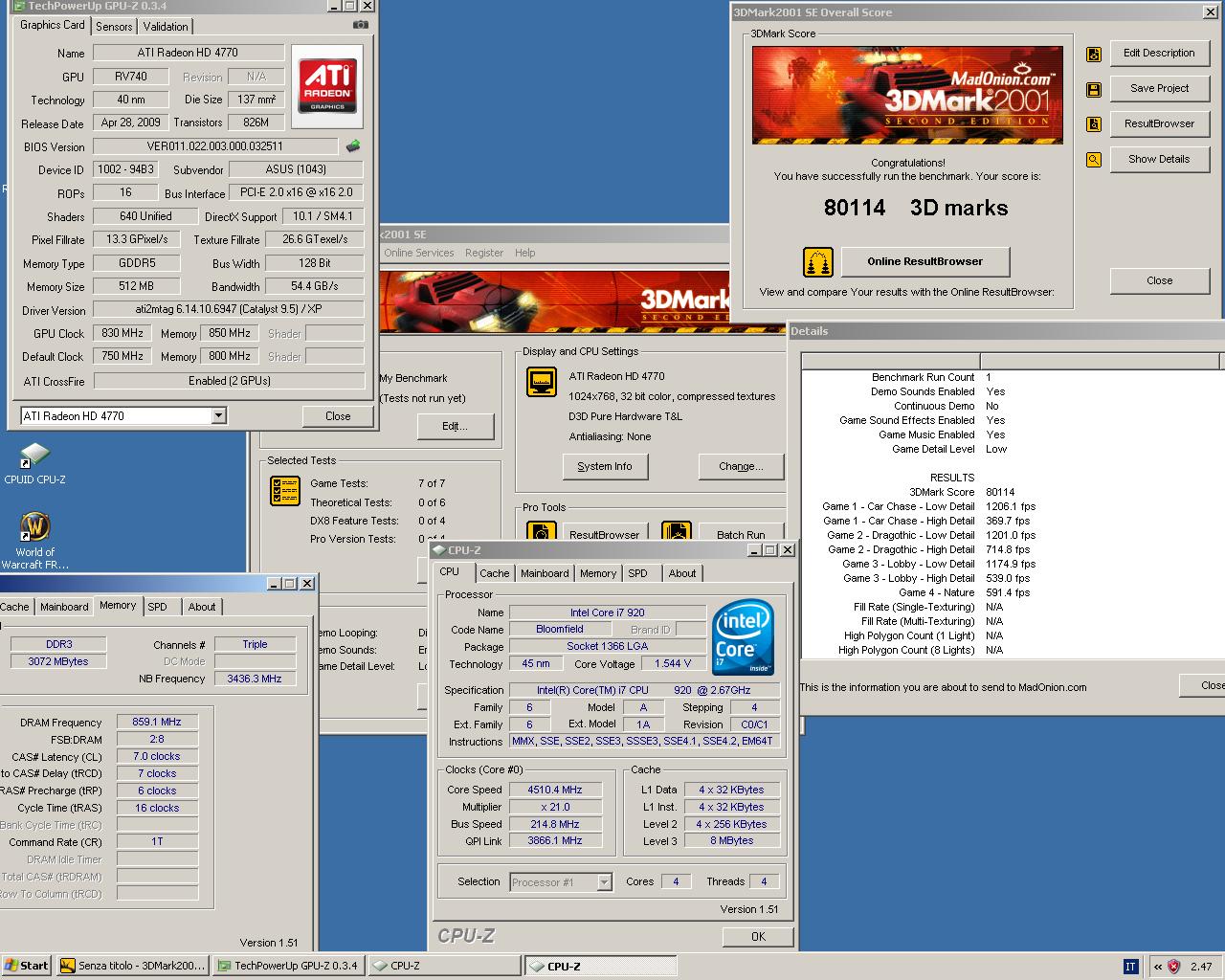Switch to Senza titolo 3DMark taskbar item
1225x980 pixels.
(132, 966)
